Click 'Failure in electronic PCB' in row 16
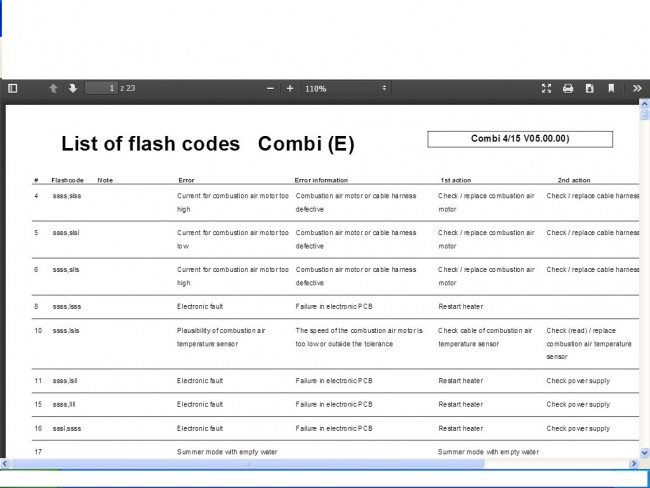This screenshot has height=488, width=650. tap(334, 429)
